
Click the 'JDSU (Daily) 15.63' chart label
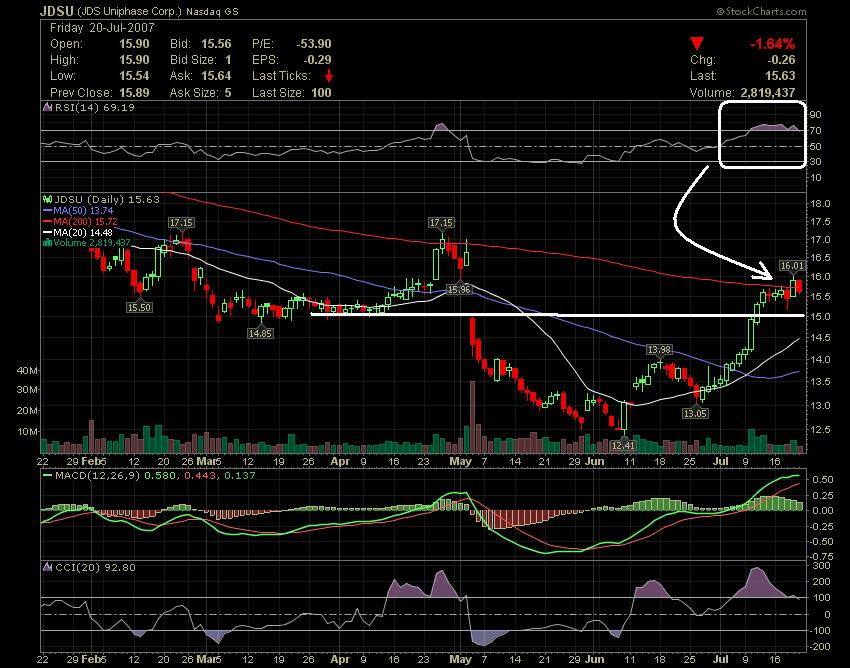(107, 199)
